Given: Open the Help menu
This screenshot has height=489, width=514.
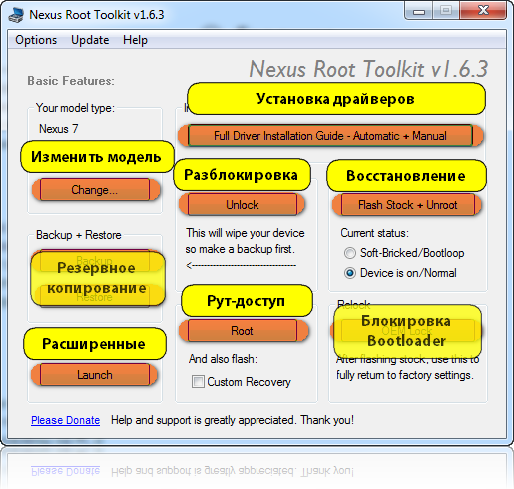Looking at the screenshot, I should (x=135, y=40).
